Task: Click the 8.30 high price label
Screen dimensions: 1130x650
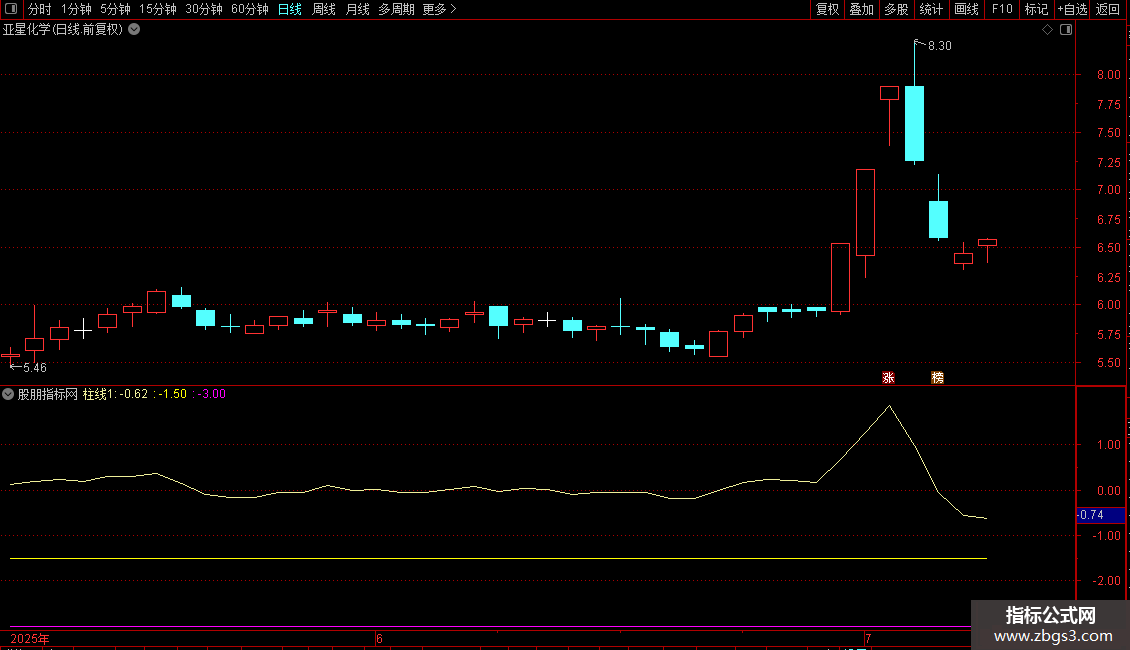Action: coord(940,45)
